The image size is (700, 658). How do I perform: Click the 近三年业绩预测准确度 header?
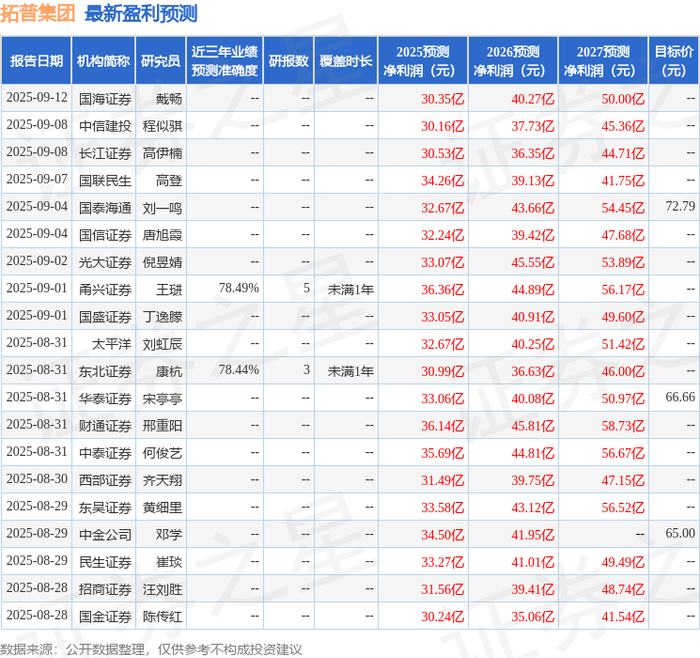tap(225, 61)
